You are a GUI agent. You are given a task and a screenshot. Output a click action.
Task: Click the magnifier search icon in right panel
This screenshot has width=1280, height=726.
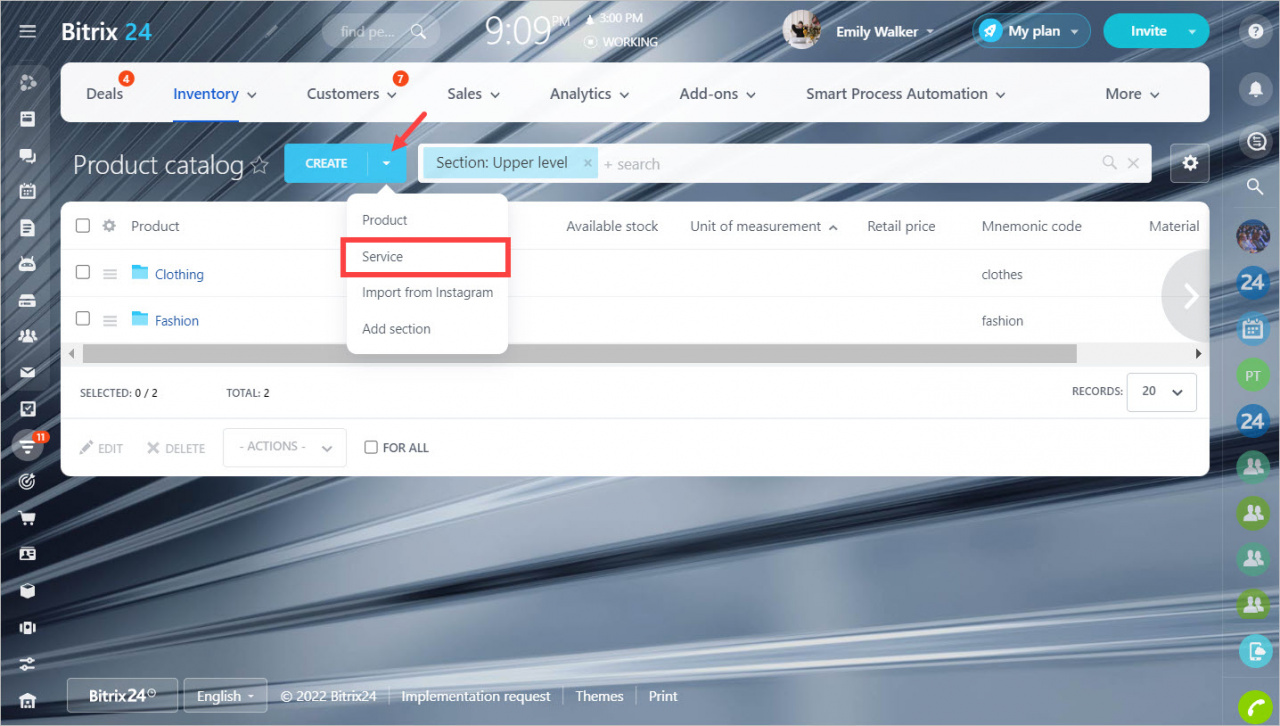coord(1253,186)
